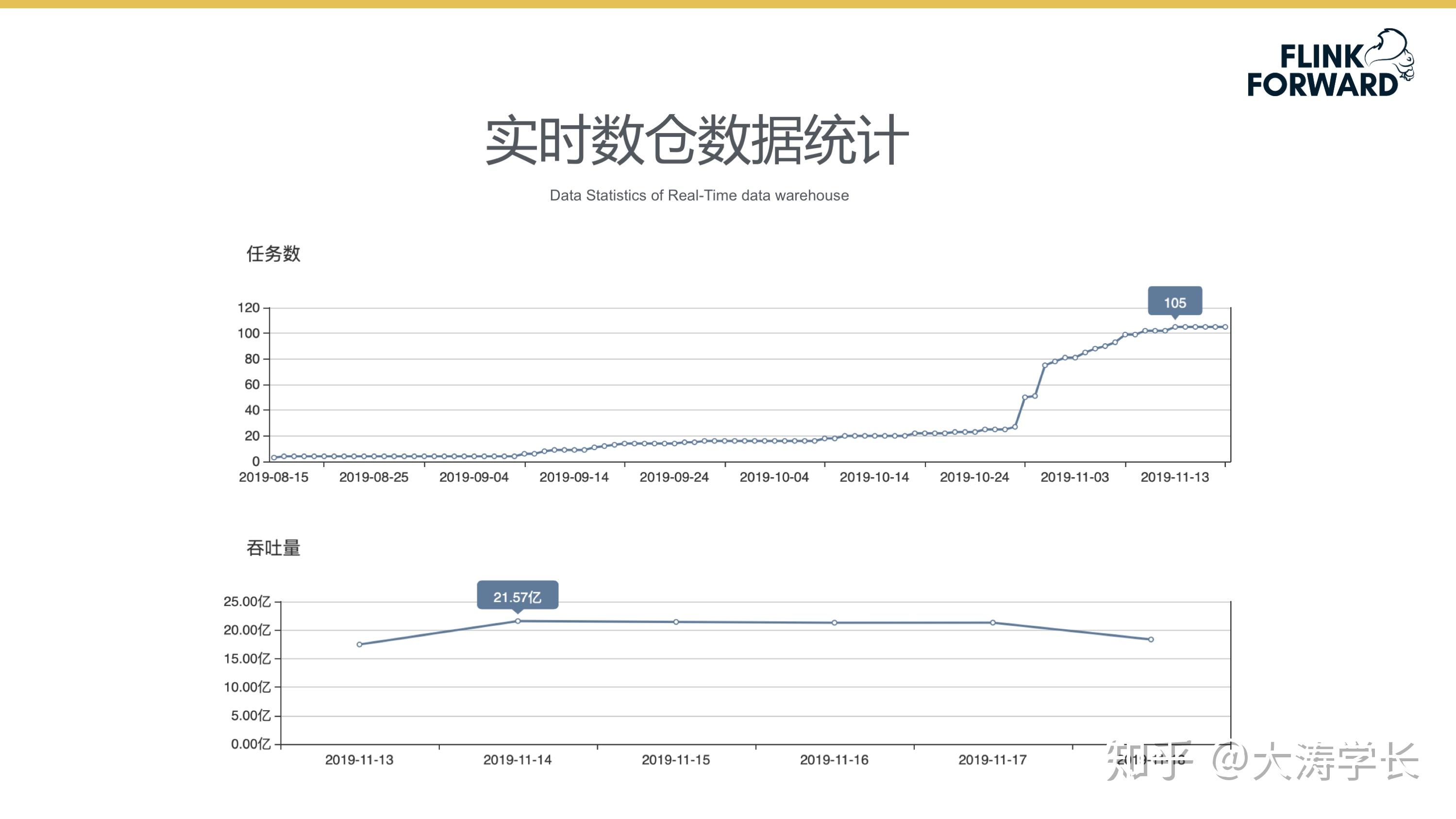Click x-axis label 2019-09-04

coord(474,477)
